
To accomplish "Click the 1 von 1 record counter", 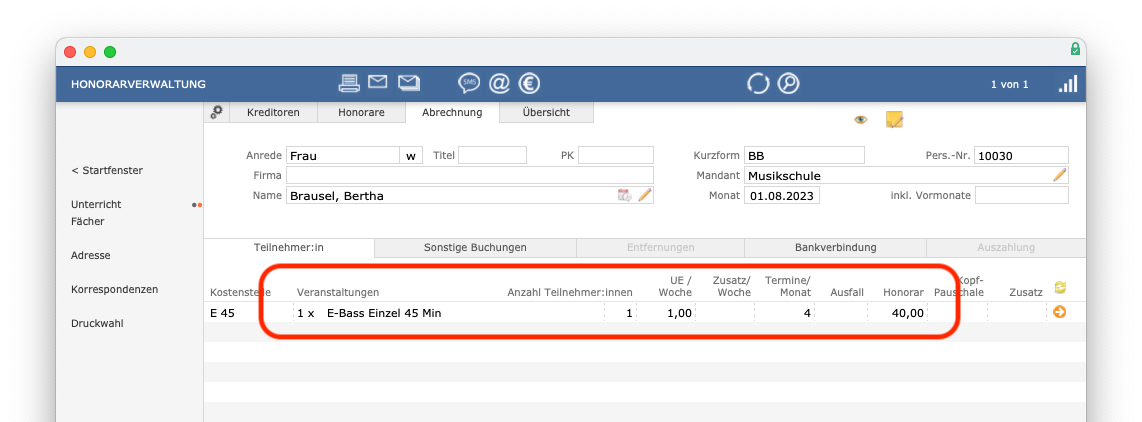I will point(1009,85).
